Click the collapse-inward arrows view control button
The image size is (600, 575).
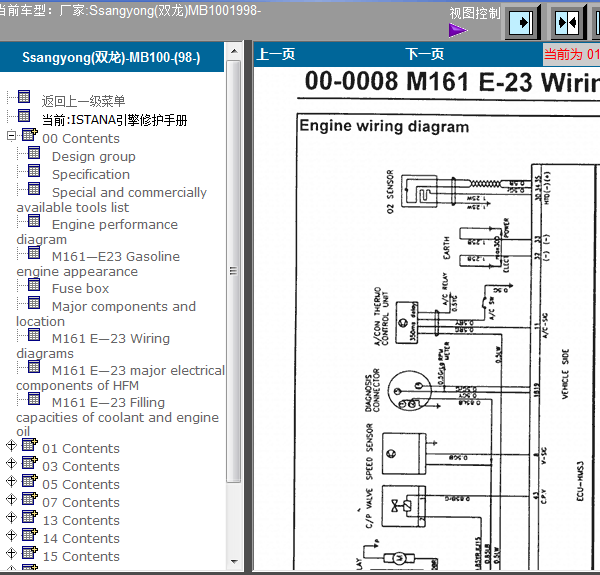pyautogui.click(x=567, y=23)
